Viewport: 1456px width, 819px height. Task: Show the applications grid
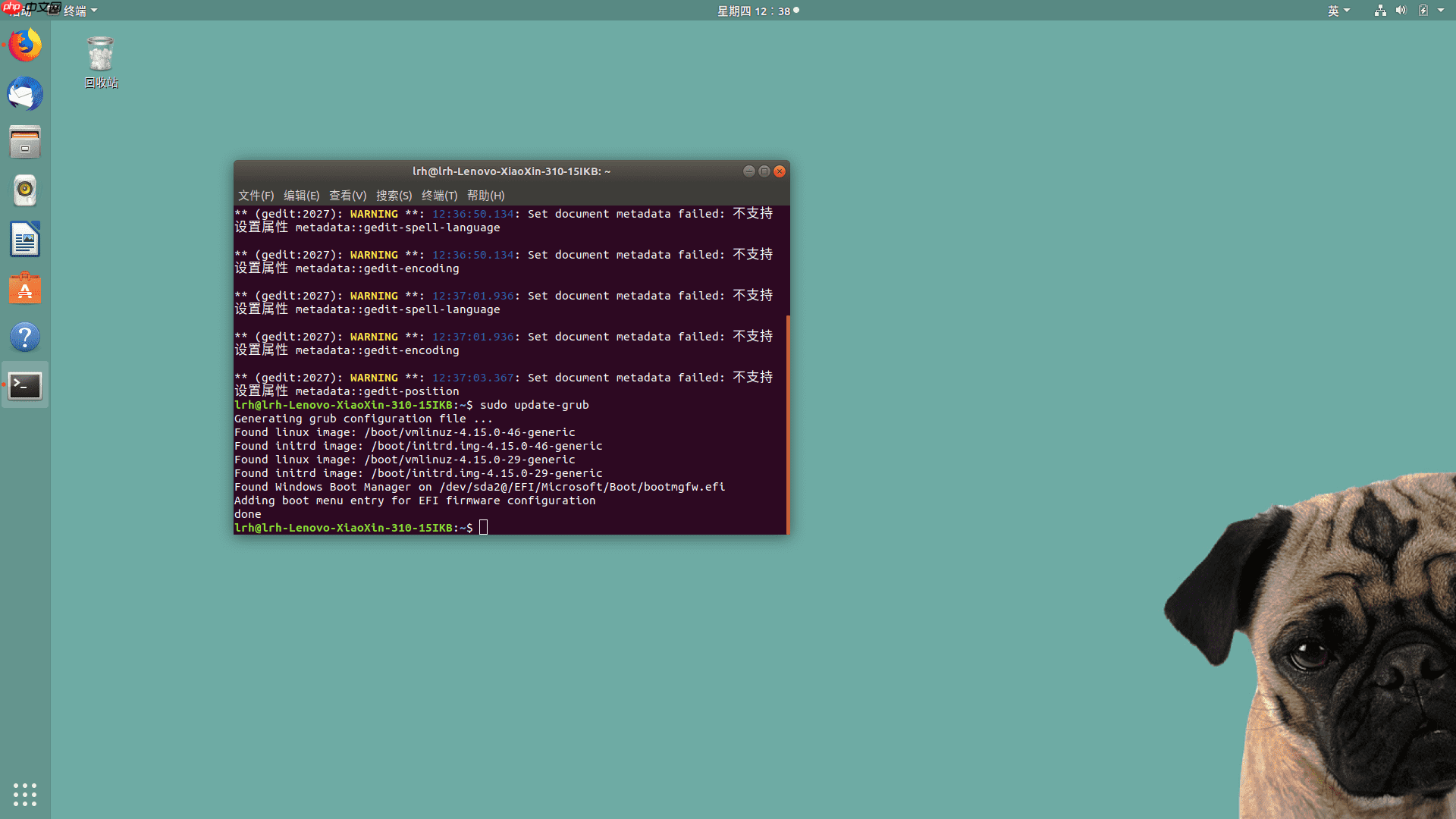[x=25, y=794]
